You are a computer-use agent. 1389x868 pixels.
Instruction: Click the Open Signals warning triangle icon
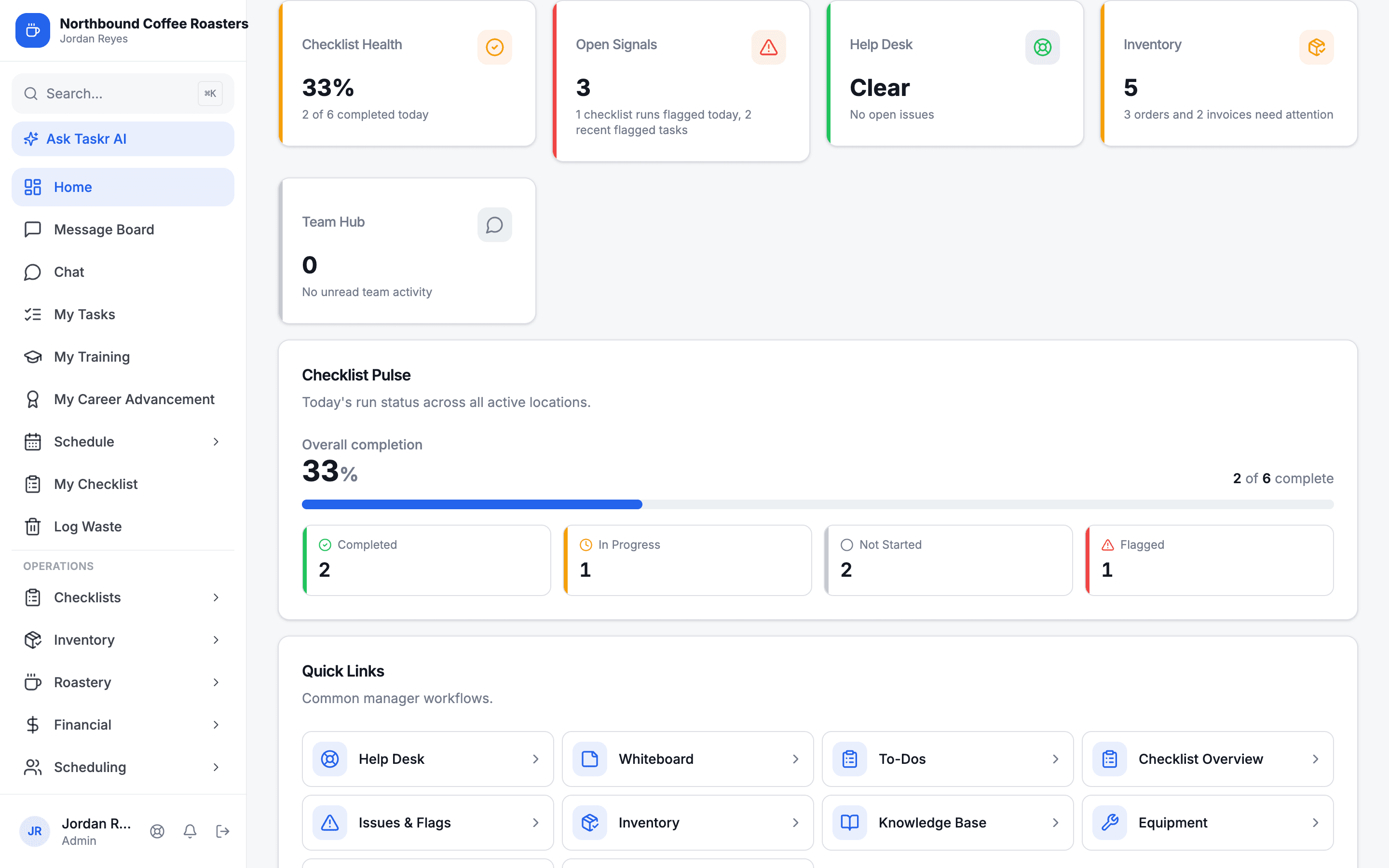pyautogui.click(x=768, y=47)
